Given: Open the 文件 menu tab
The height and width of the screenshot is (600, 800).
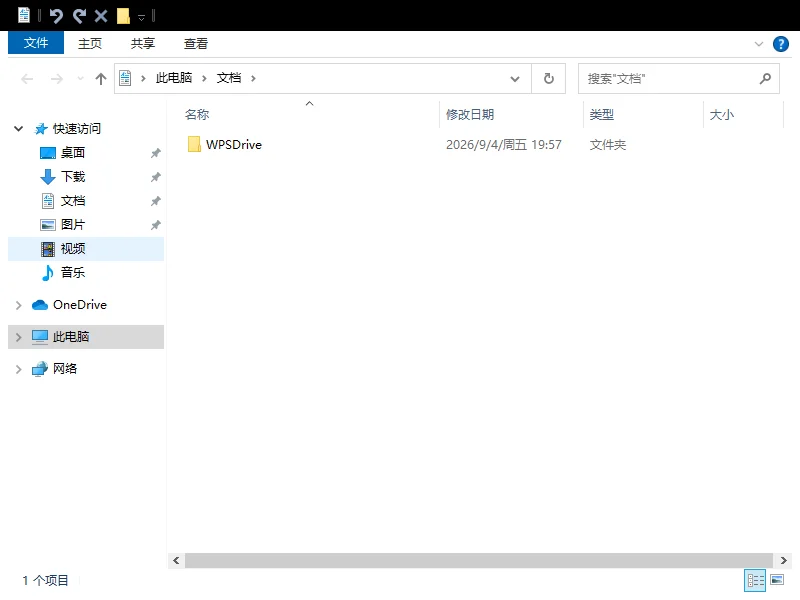Looking at the screenshot, I should click(x=36, y=43).
